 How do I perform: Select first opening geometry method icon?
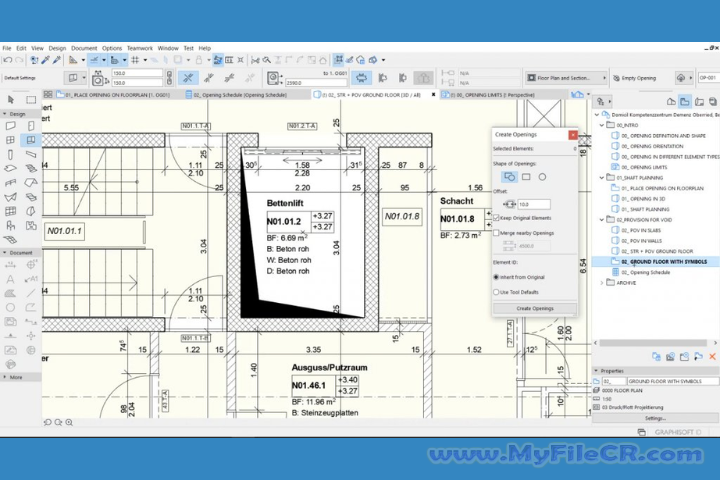pyautogui.click(x=188, y=78)
